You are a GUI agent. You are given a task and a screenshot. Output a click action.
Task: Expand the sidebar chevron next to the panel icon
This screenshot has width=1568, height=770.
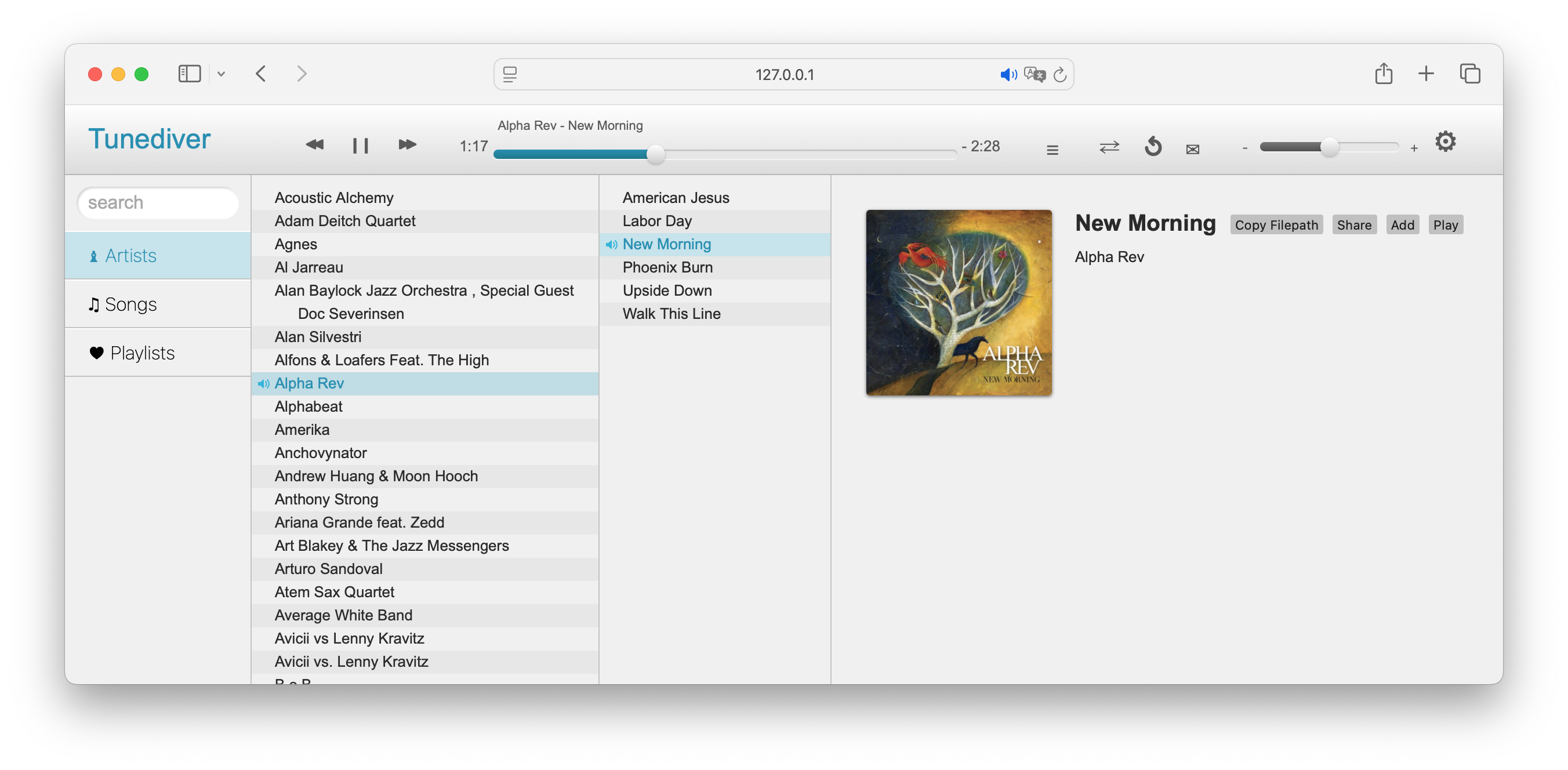click(222, 74)
